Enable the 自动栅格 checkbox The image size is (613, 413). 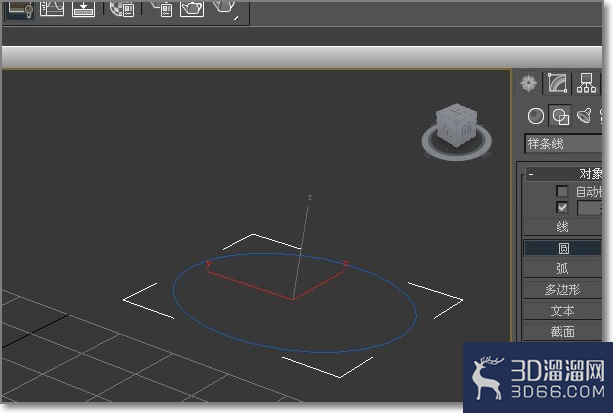coord(562,191)
